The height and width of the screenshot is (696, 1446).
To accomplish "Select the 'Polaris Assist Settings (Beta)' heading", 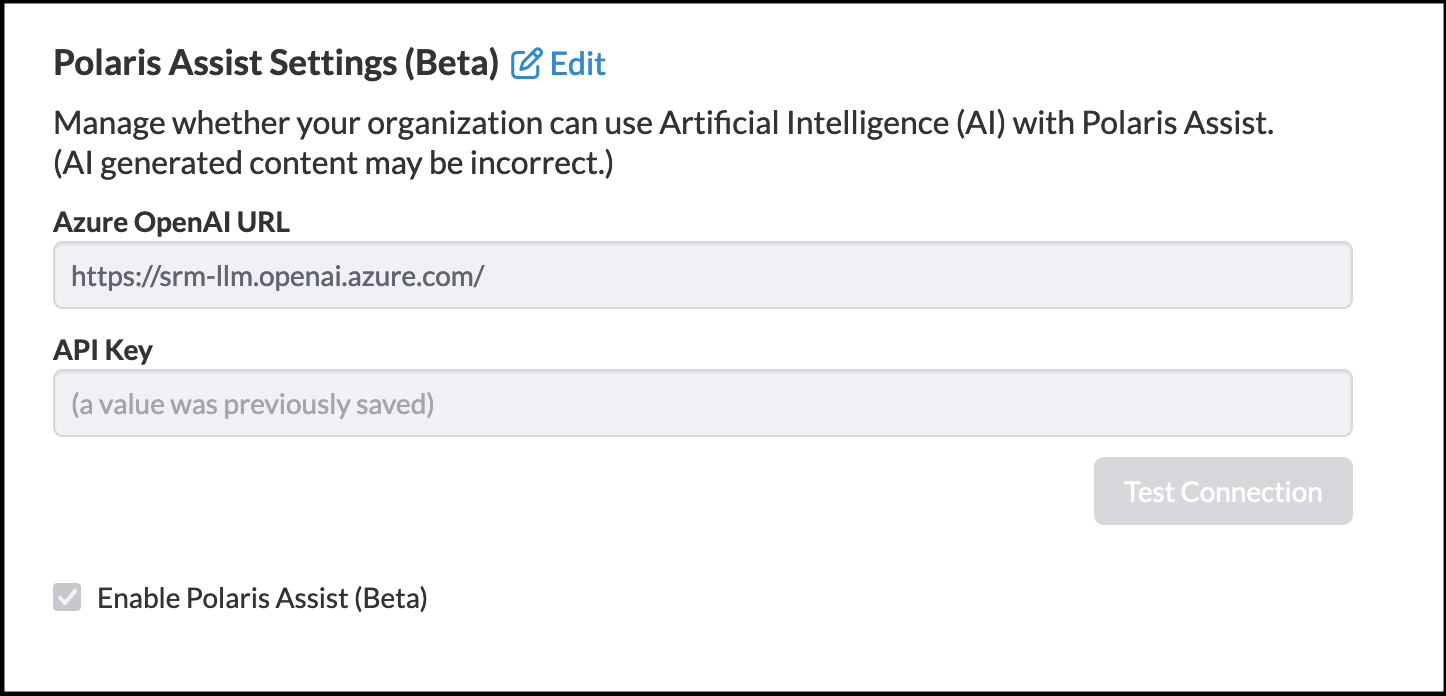I will point(276,64).
